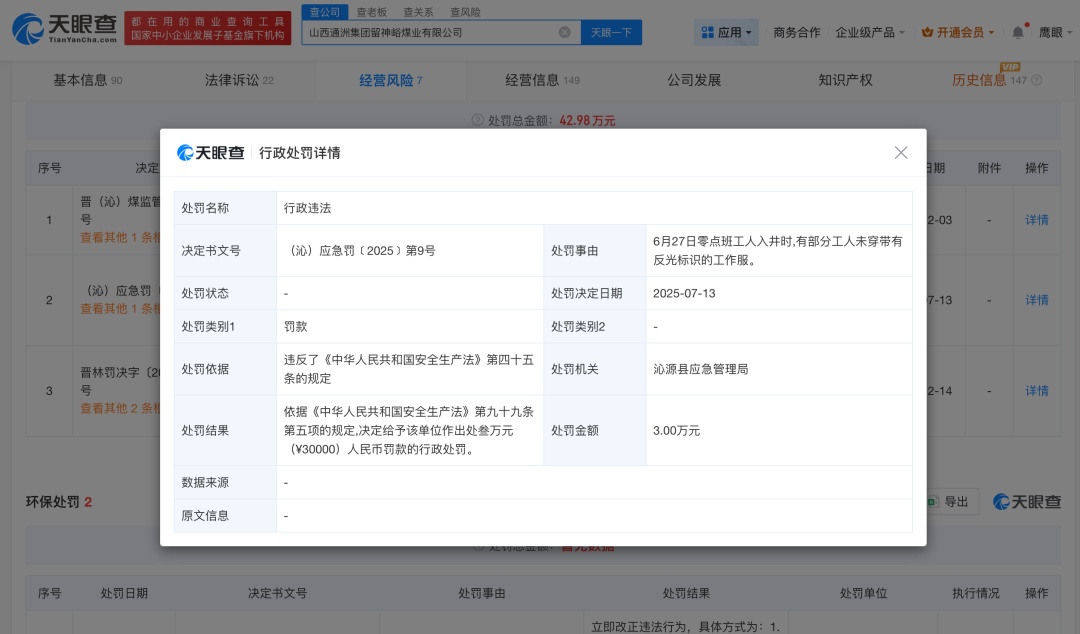
Task: Go to the 法律诉讼 section tab
Action: point(239,80)
